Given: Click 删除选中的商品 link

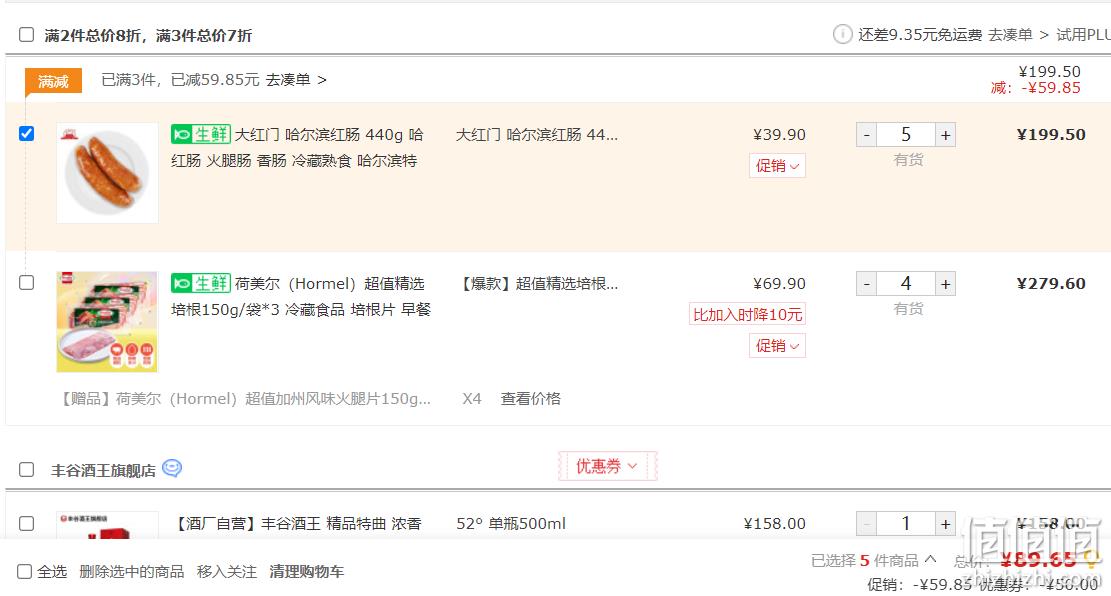Looking at the screenshot, I should click(x=132, y=571).
